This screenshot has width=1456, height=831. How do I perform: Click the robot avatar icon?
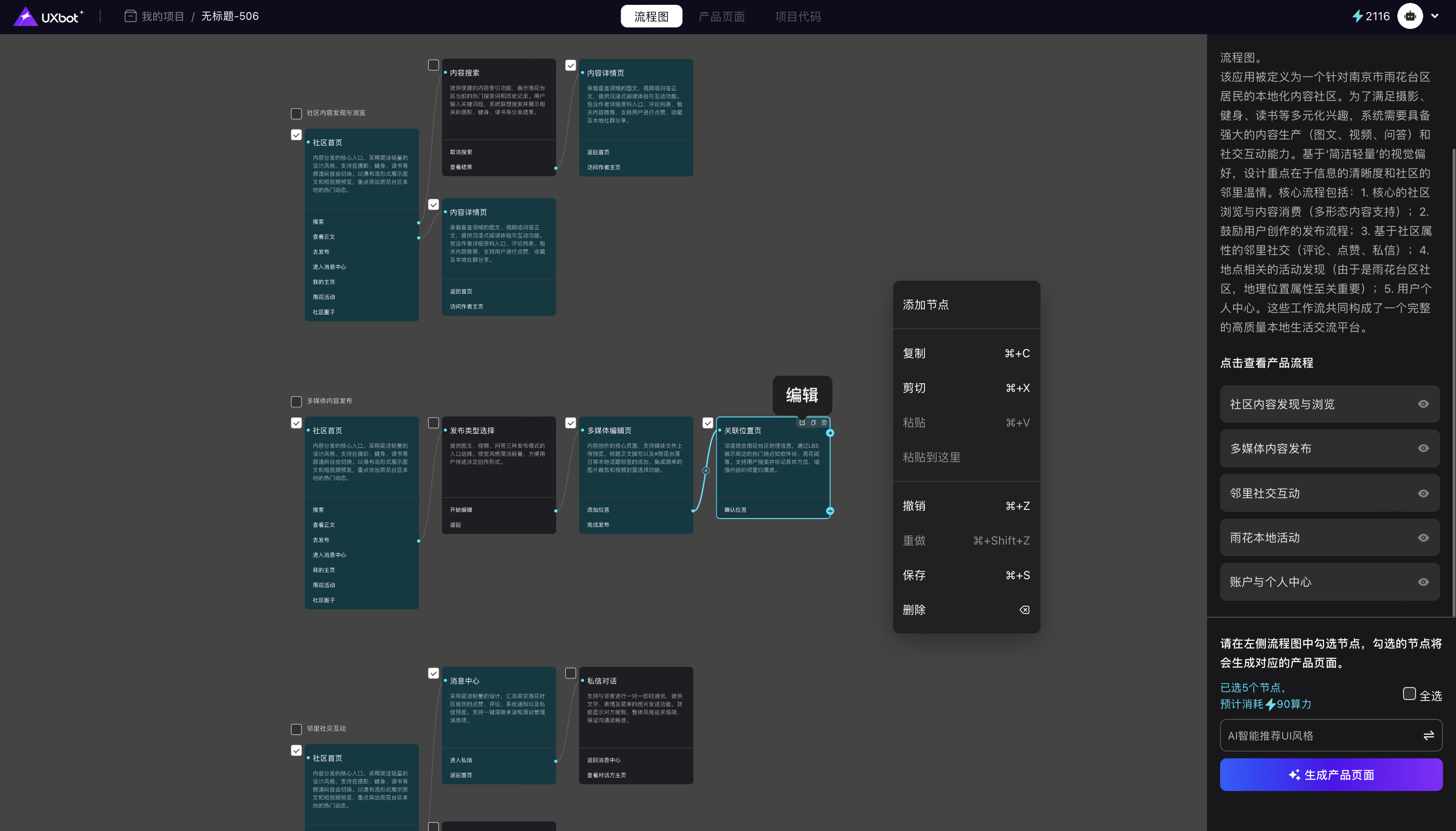click(x=1410, y=16)
